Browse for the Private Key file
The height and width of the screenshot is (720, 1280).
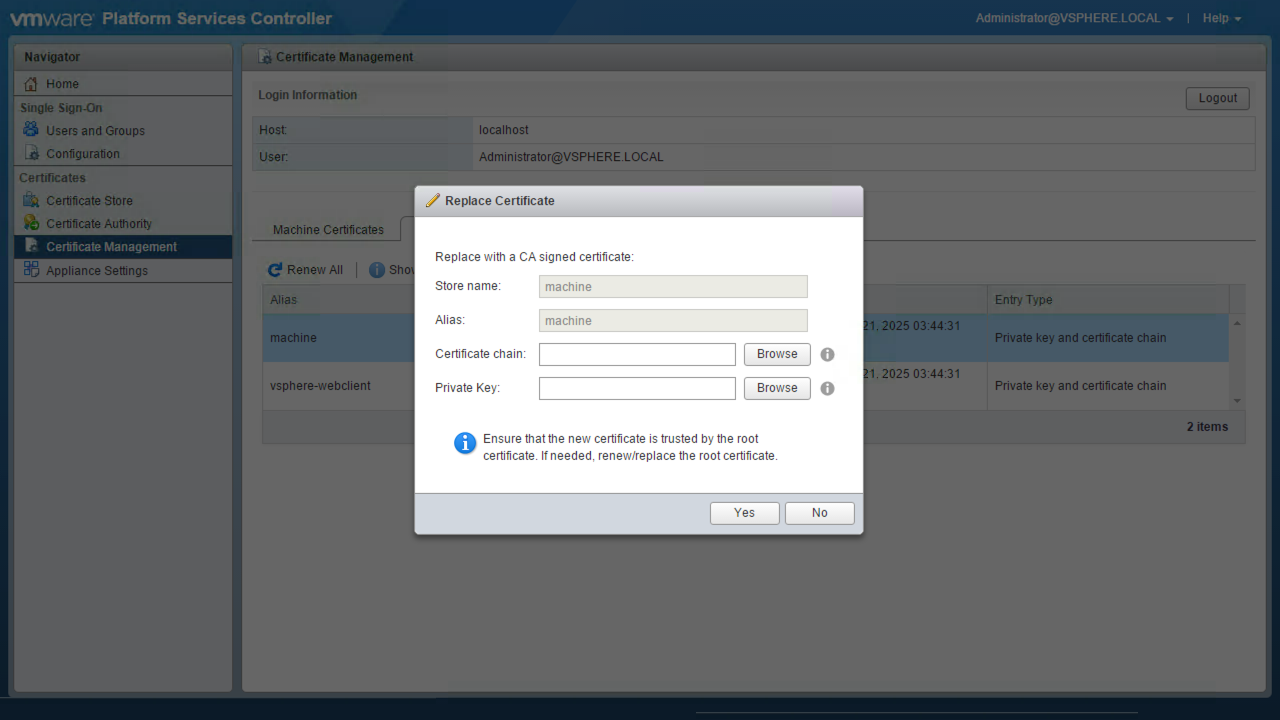[777, 388]
